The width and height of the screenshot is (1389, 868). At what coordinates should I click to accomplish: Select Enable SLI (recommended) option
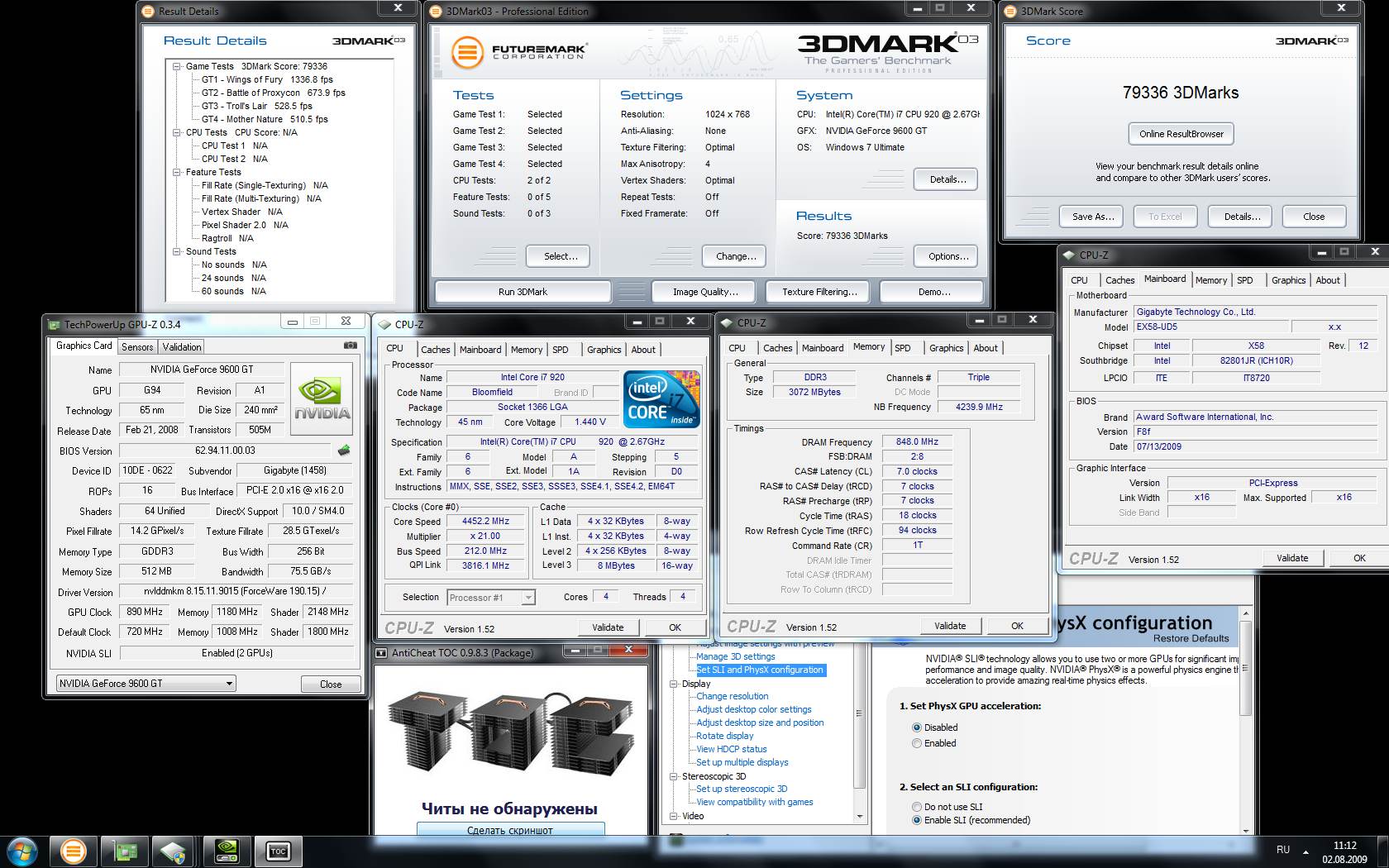pos(916,820)
